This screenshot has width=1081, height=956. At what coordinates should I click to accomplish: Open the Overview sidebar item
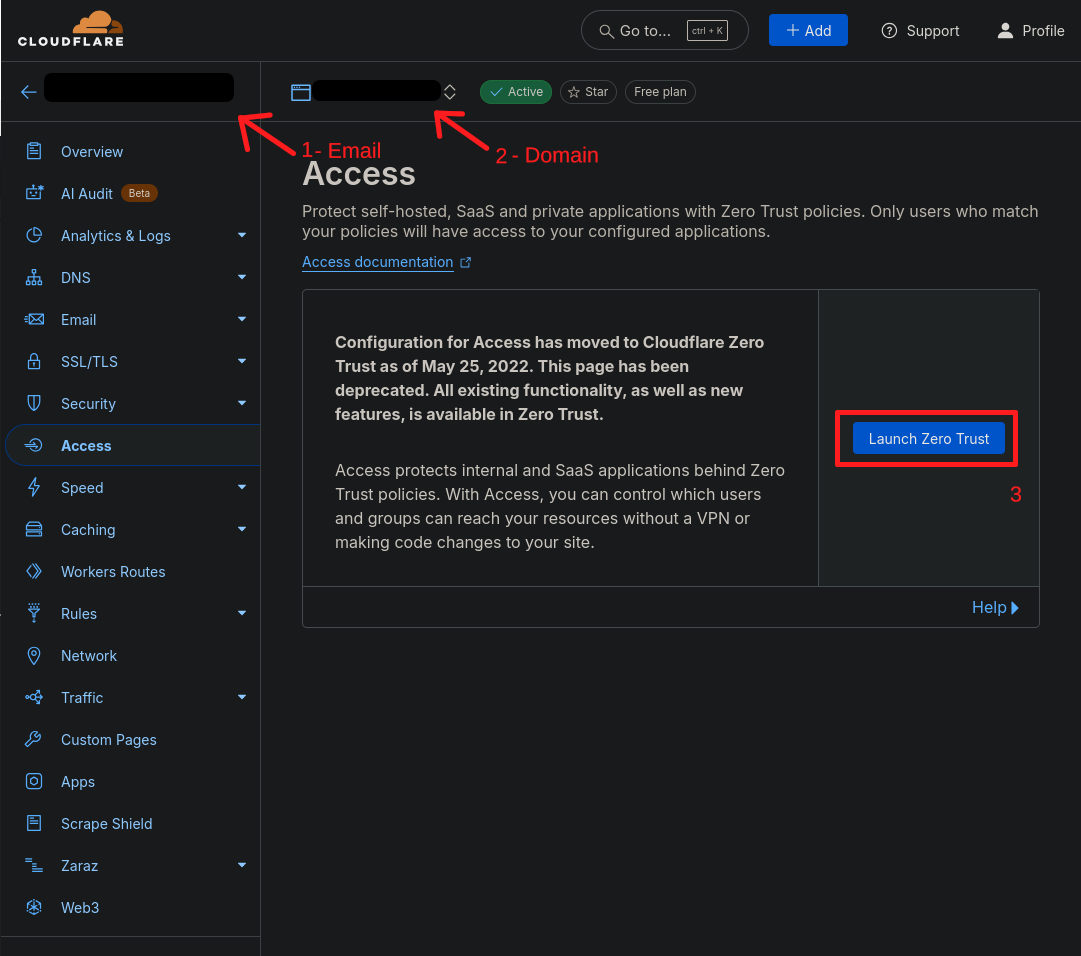pos(132,152)
